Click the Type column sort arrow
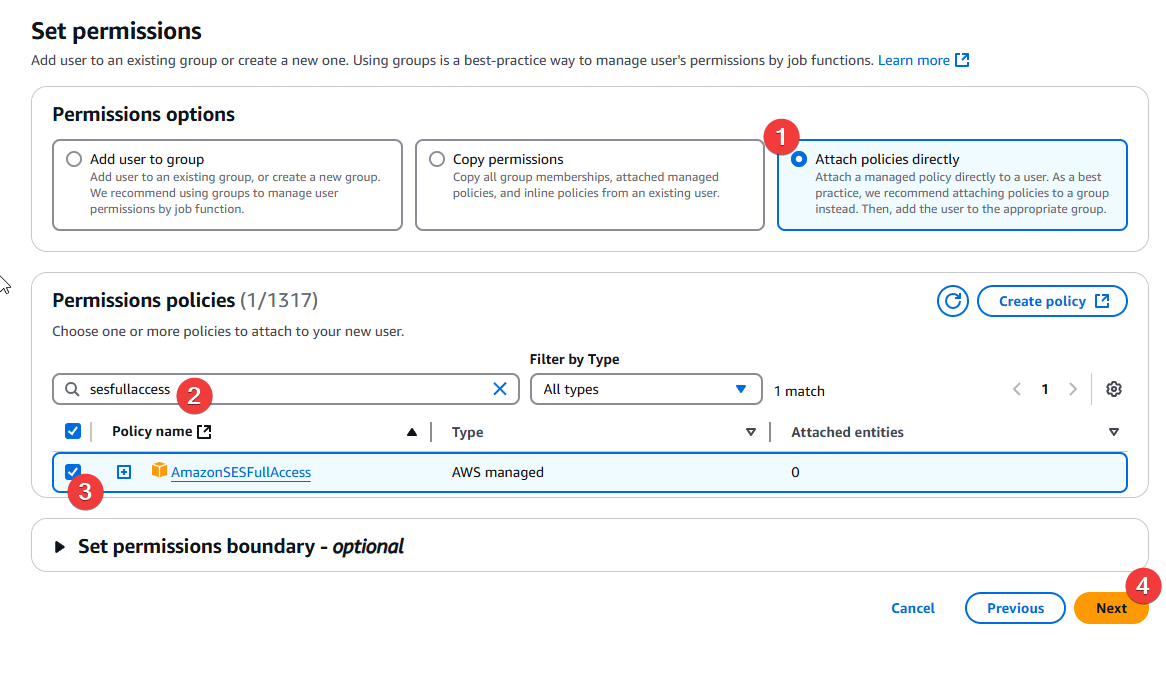 coord(751,432)
